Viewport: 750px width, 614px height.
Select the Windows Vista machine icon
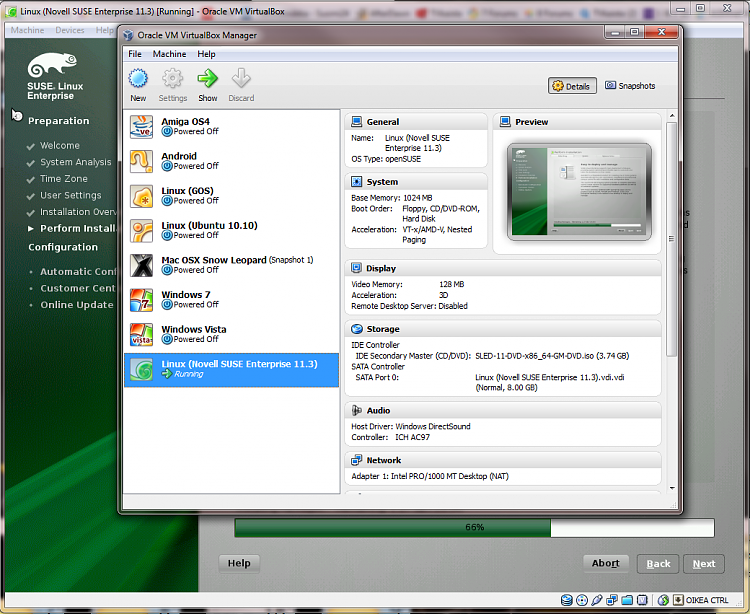tap(142, 335)
